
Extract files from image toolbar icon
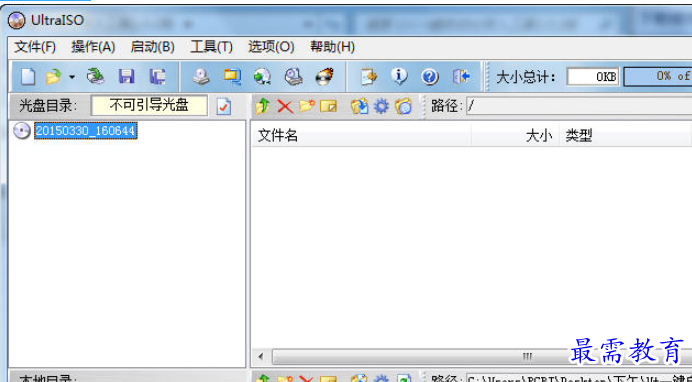360,106
